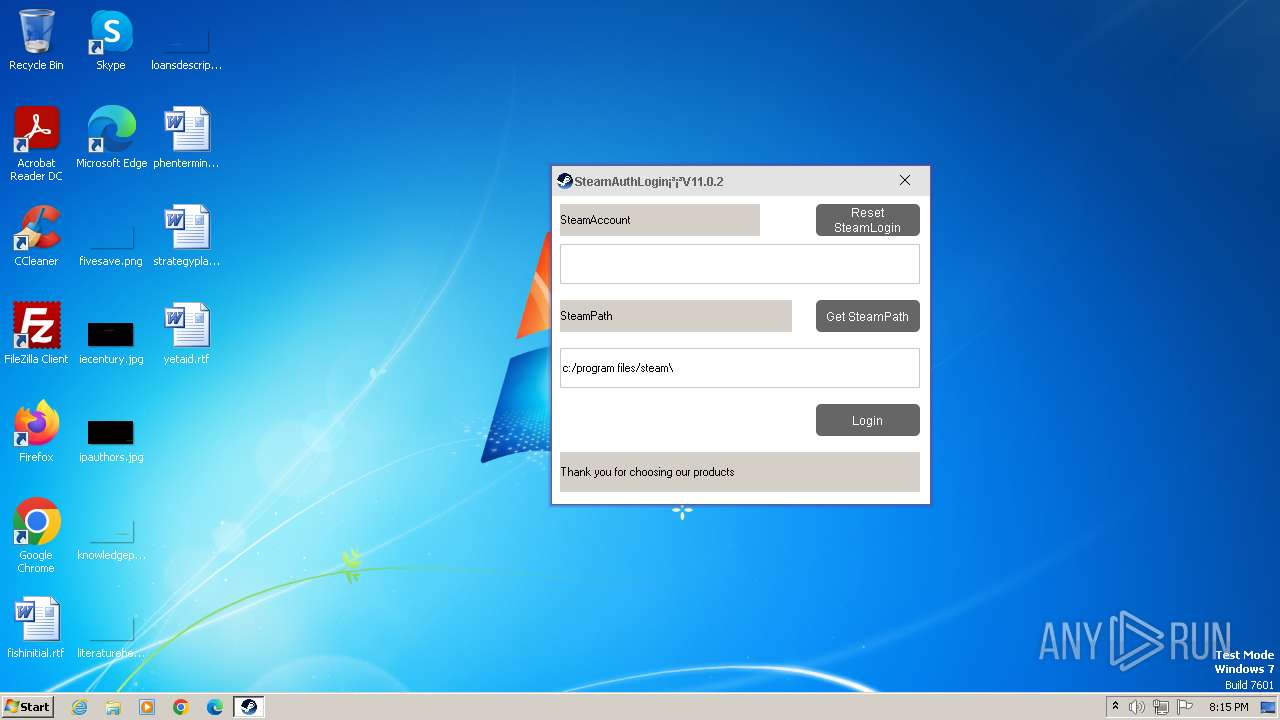Click the SteamAuthLogin V11.0.2 title text

pos(649,182)
